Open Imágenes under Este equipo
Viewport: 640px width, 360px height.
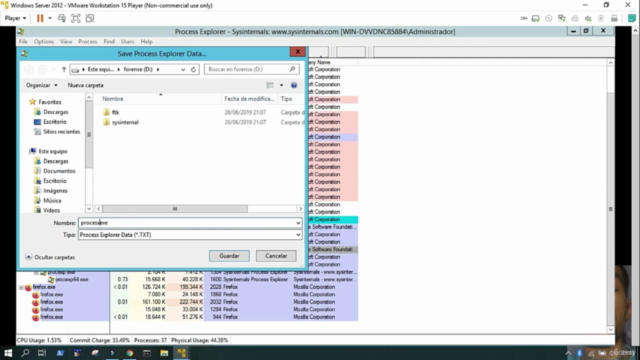pos(55,191)
